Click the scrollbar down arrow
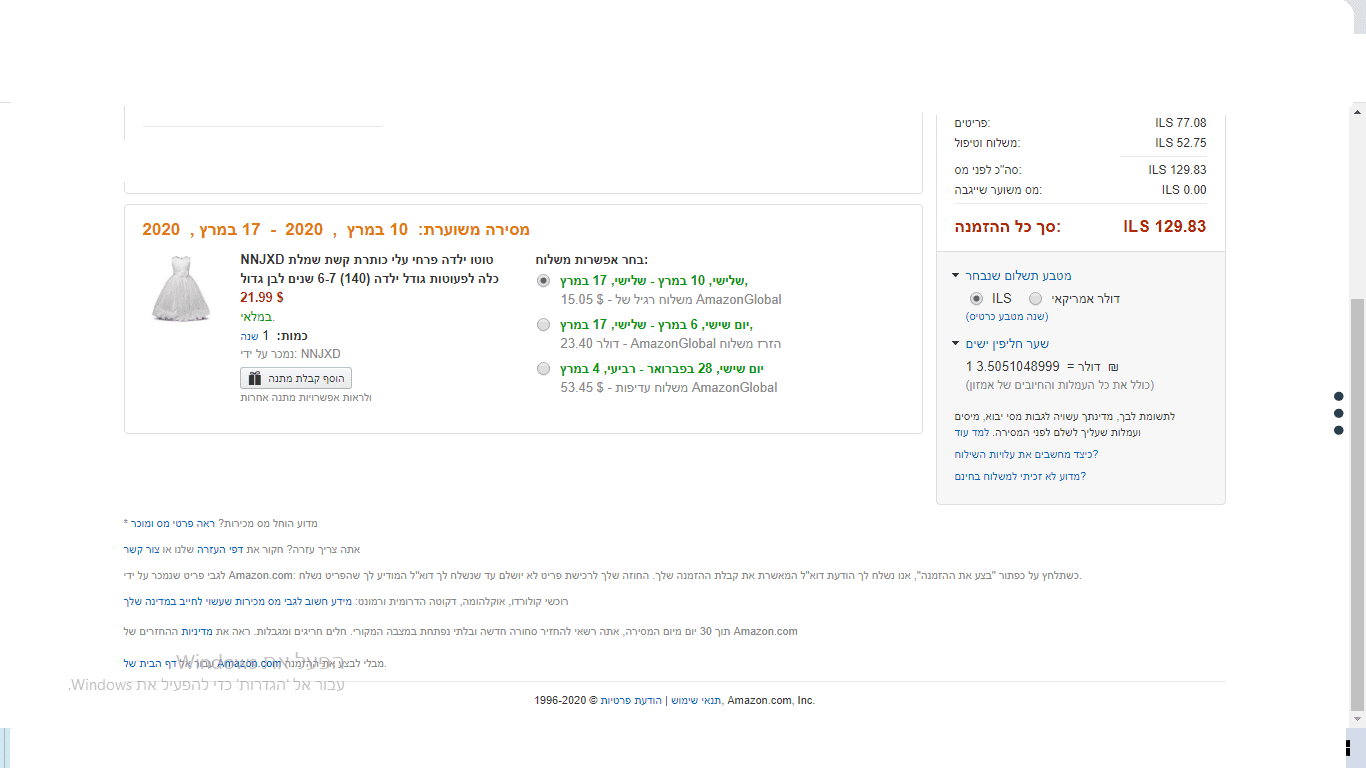The width and height of the screenshot is (1366, 768). pos(1357,718)
